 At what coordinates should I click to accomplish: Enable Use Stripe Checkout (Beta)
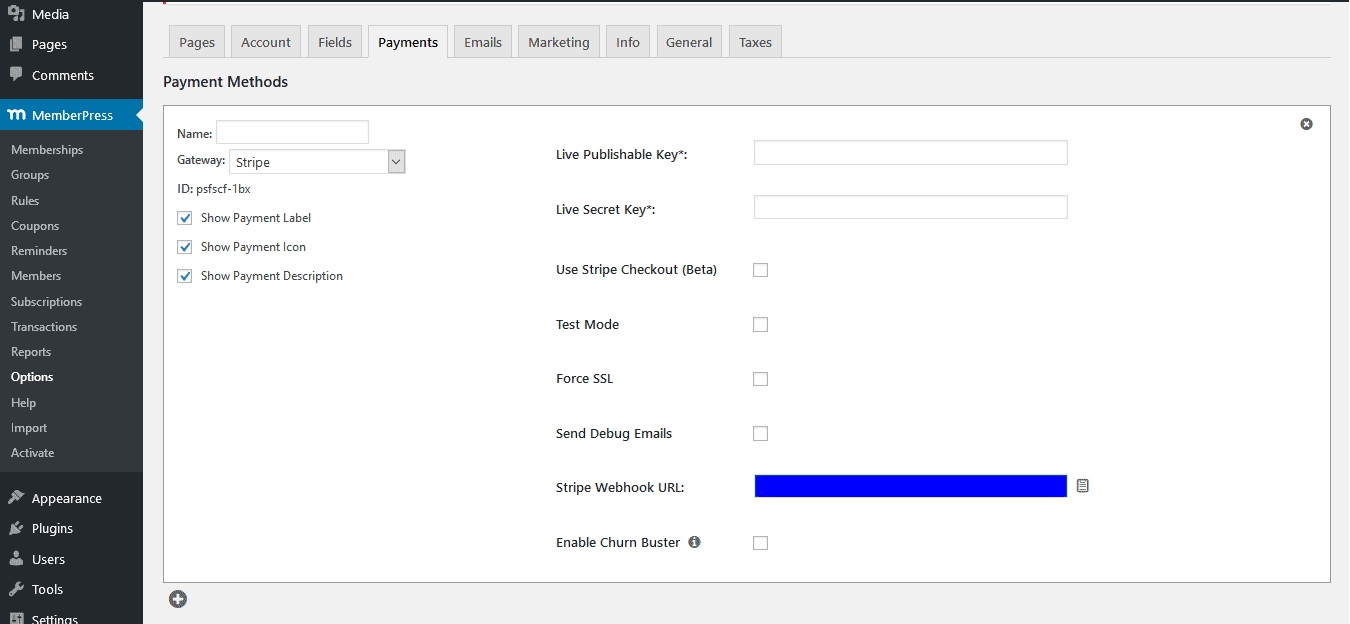click(x=760, y=270)
